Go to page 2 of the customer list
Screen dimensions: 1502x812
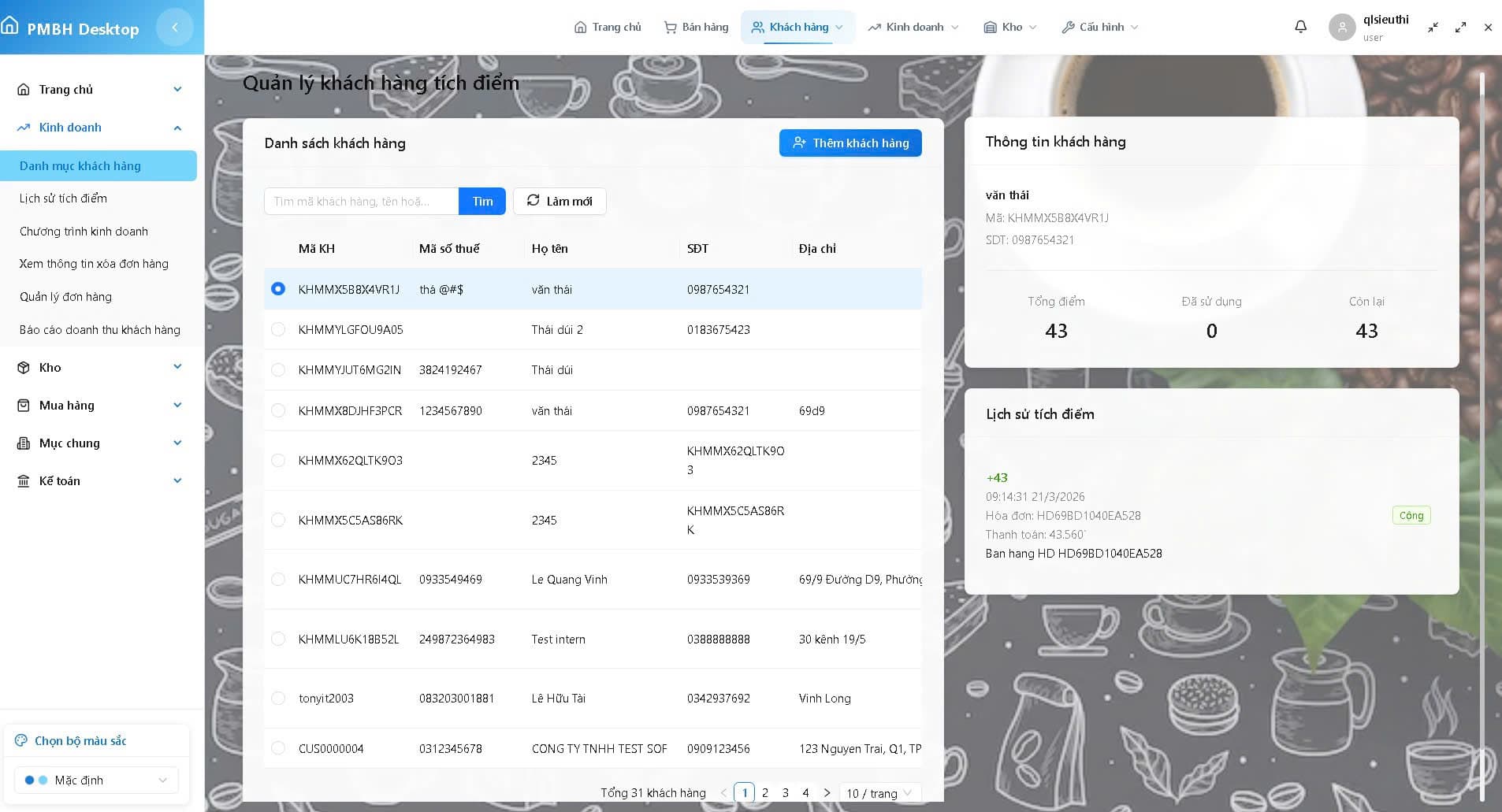tap(764, 793)
